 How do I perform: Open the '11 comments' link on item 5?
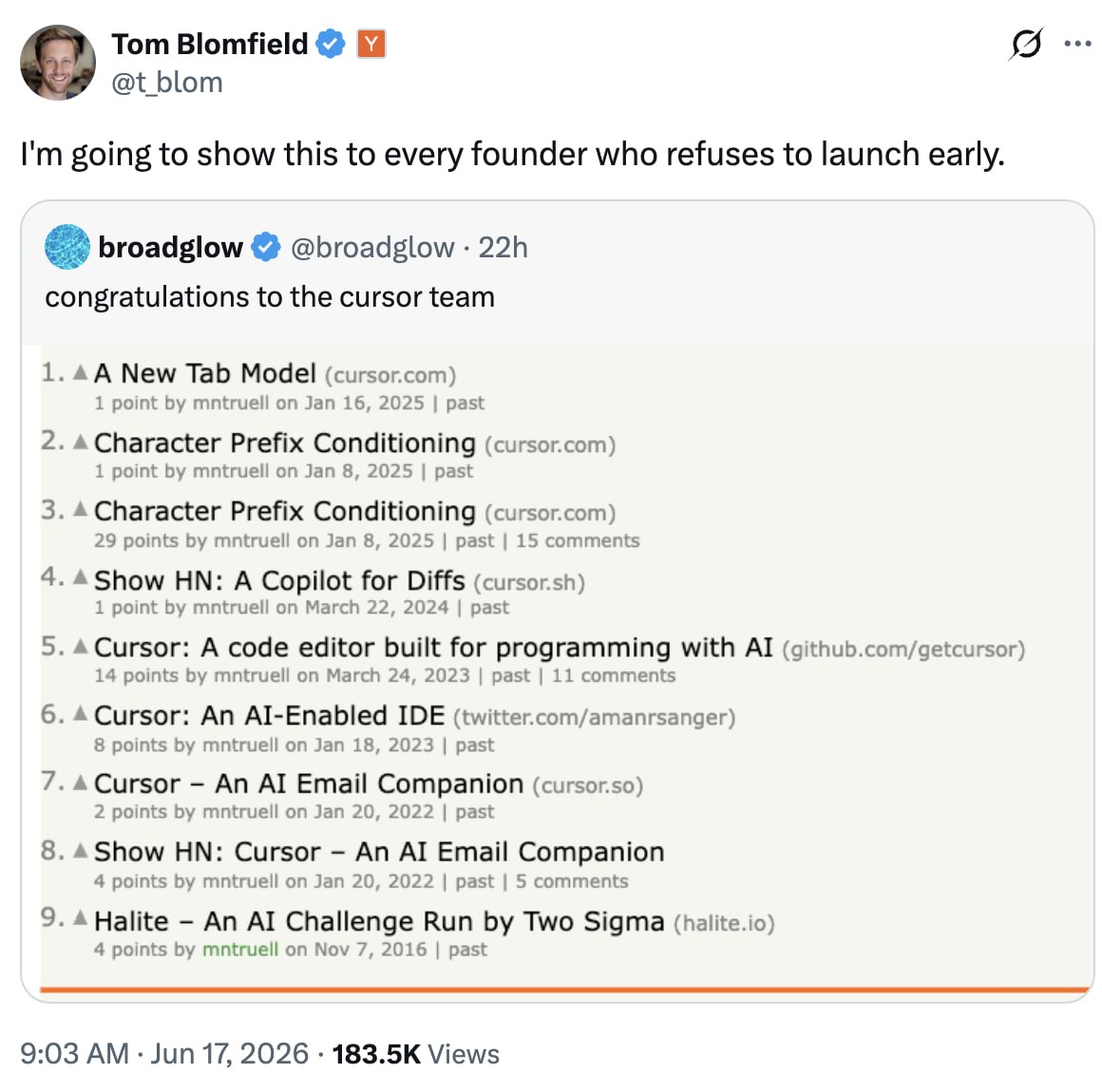pyautogui.click(x=614, y=675)
